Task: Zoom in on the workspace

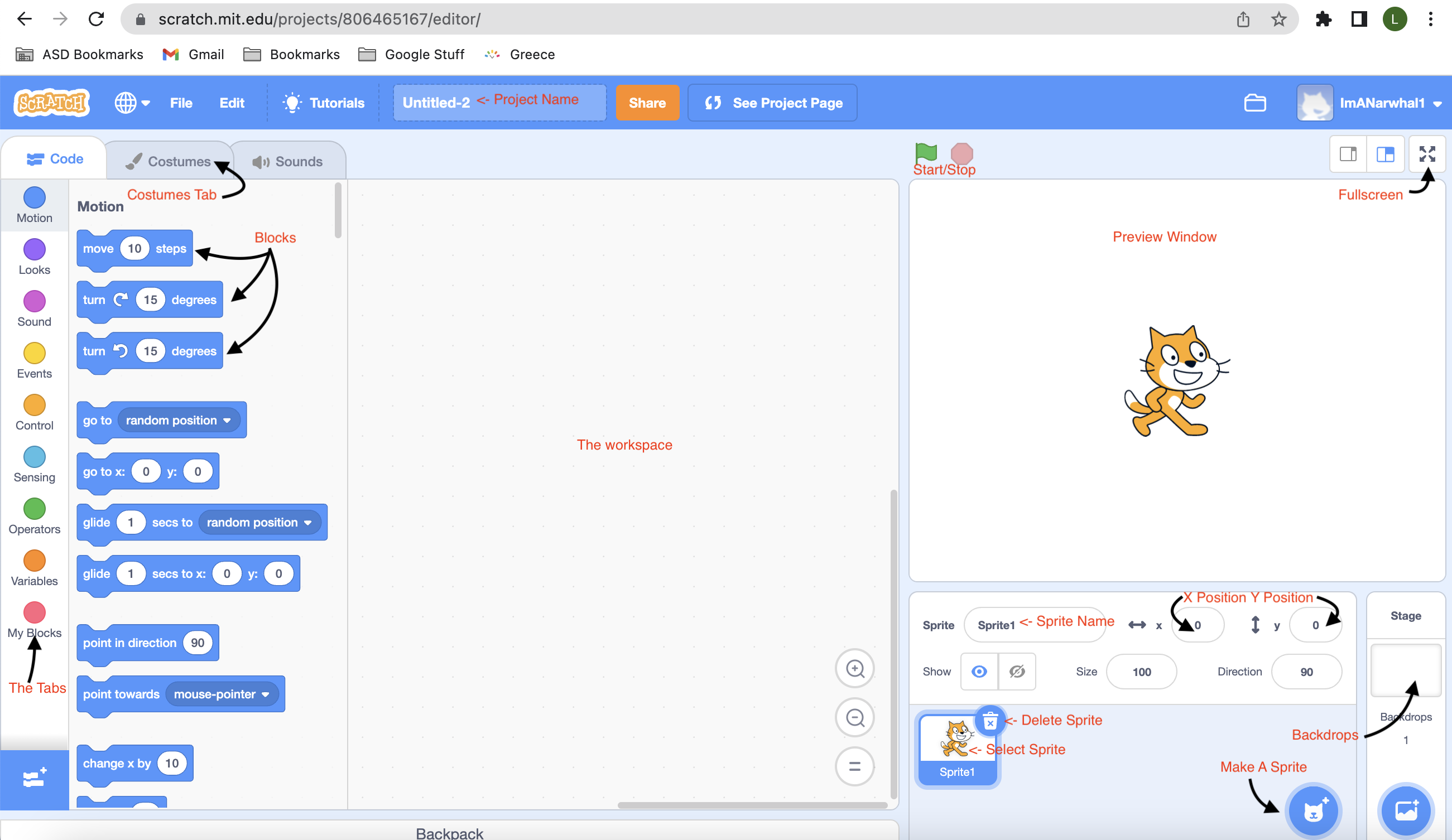Action: pos(854,668)
